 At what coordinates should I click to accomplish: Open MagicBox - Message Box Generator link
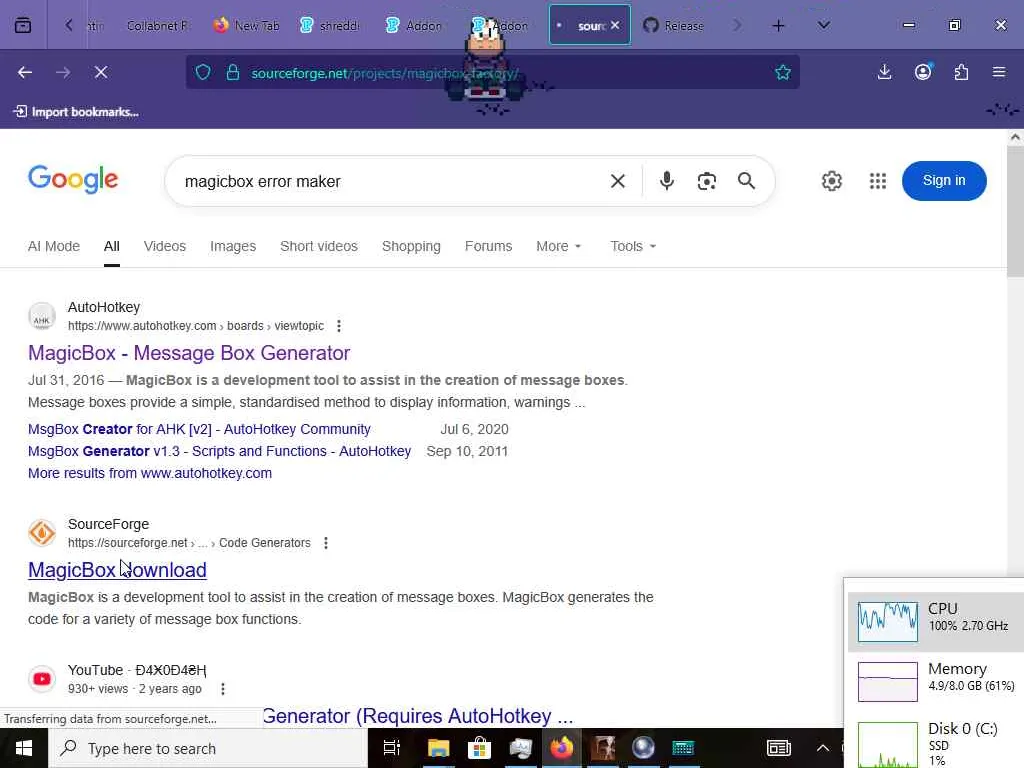coord(189,353)
